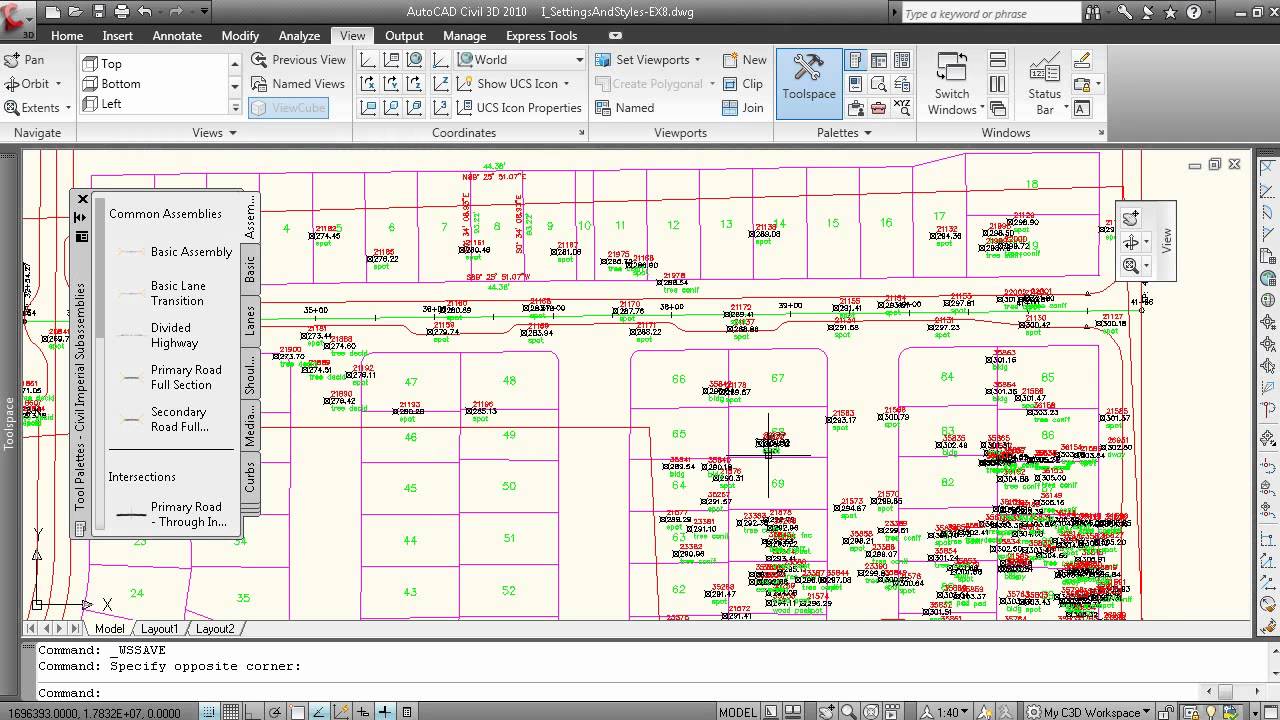The width and height of the screenshot is (1280, 720).
Task: Toggle Ortho mode in status bar
Action: 253,712
